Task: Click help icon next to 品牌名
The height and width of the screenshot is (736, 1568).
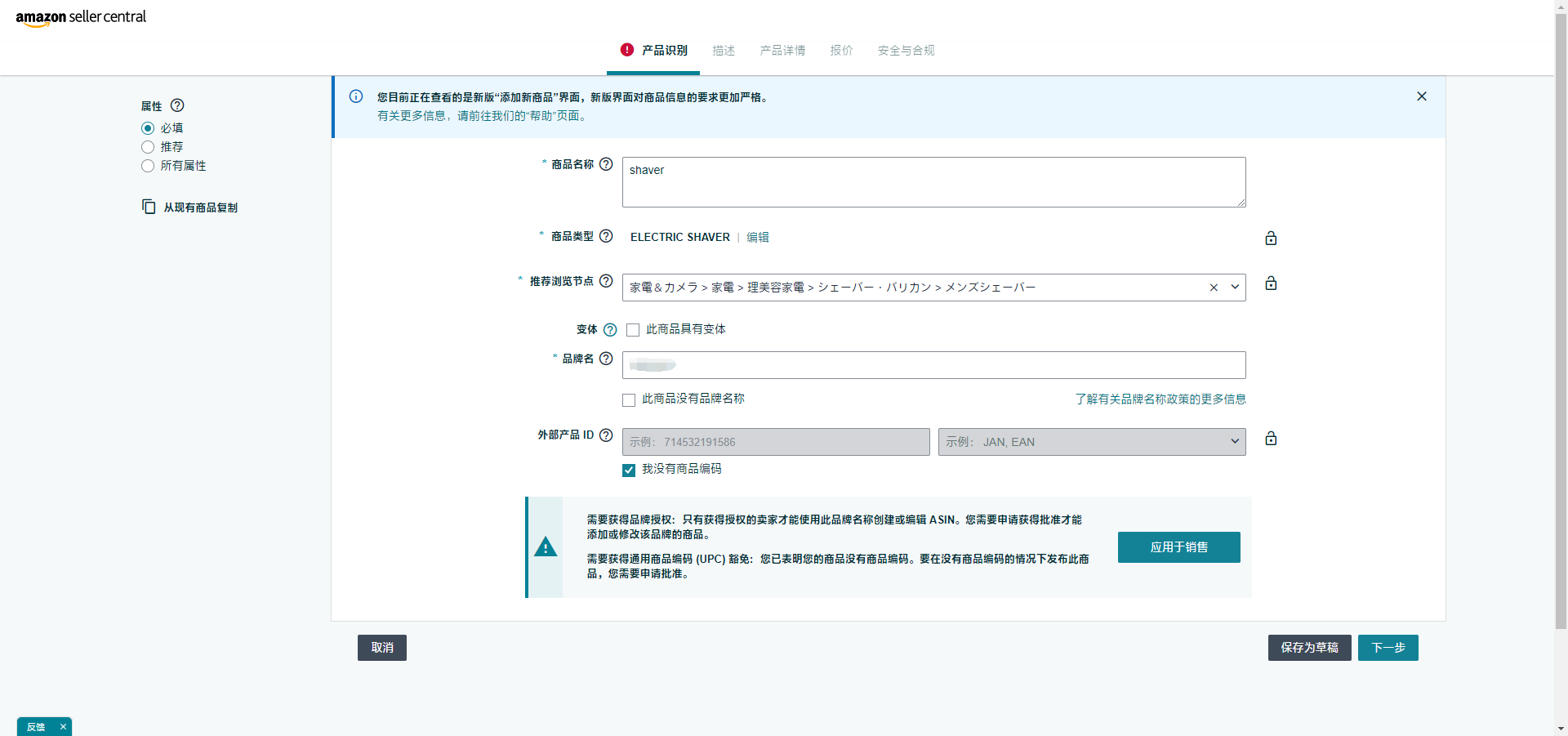Action: point(606,359)
